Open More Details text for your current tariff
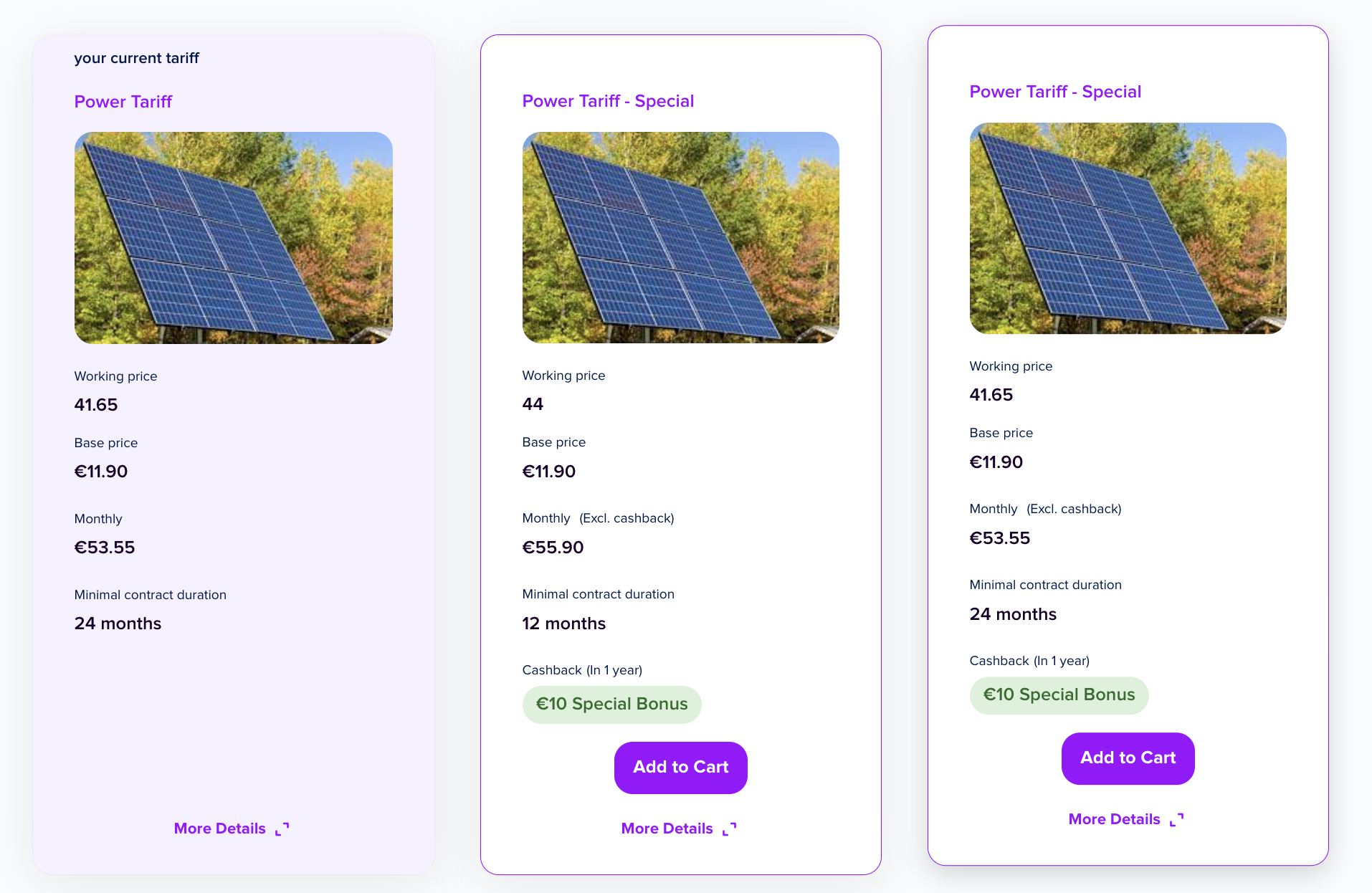Screen dimensions: 1372x893 click(219, 828)
